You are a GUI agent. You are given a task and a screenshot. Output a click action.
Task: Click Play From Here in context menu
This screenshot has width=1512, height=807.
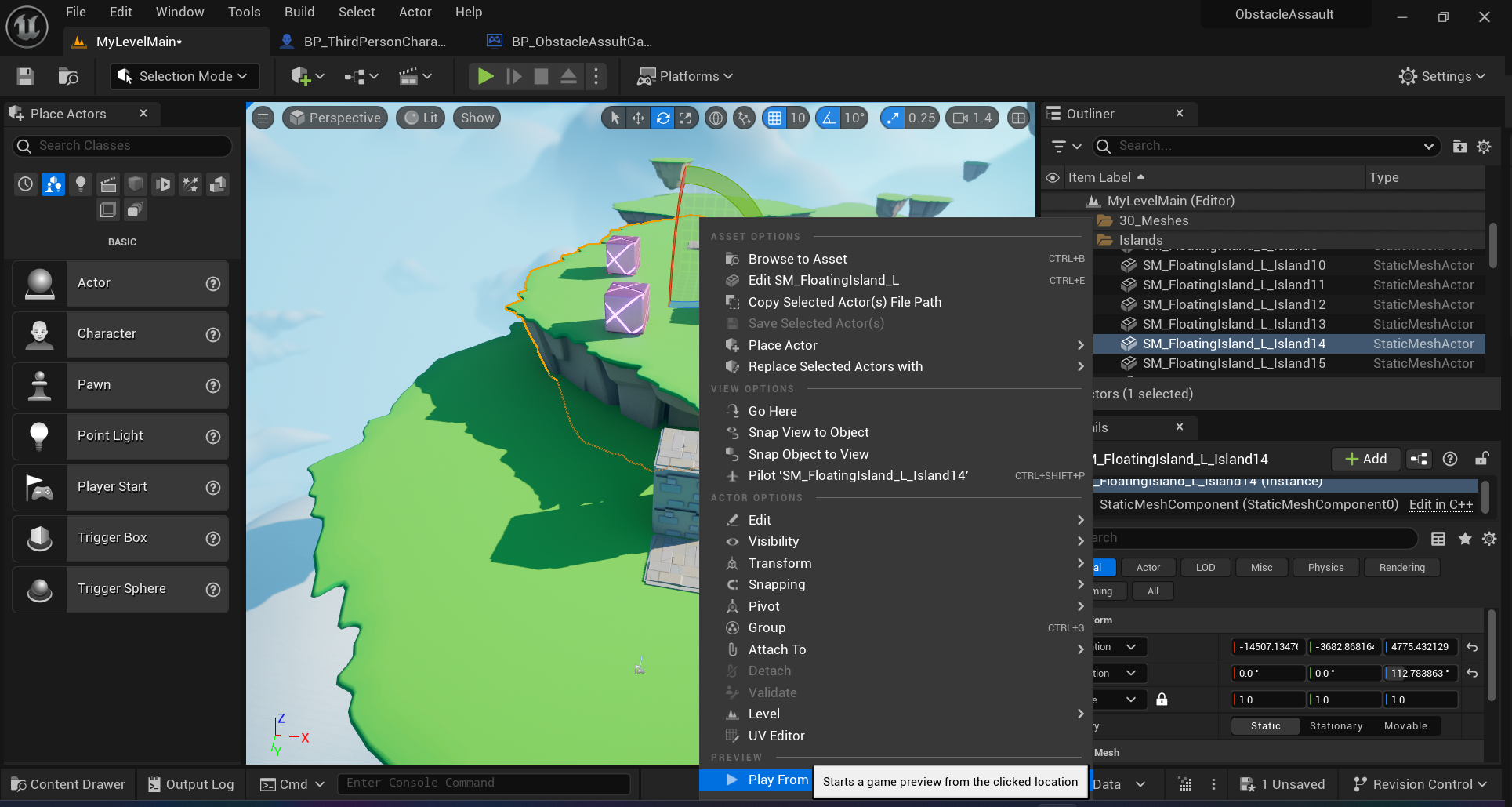click(756, 780)
